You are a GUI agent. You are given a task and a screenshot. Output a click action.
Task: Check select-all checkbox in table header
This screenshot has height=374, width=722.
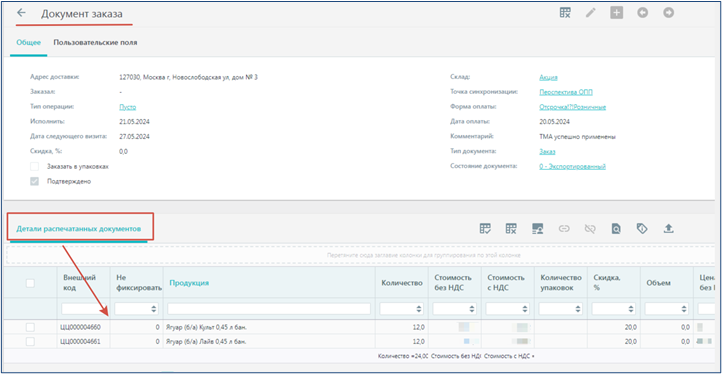point(30,283)
